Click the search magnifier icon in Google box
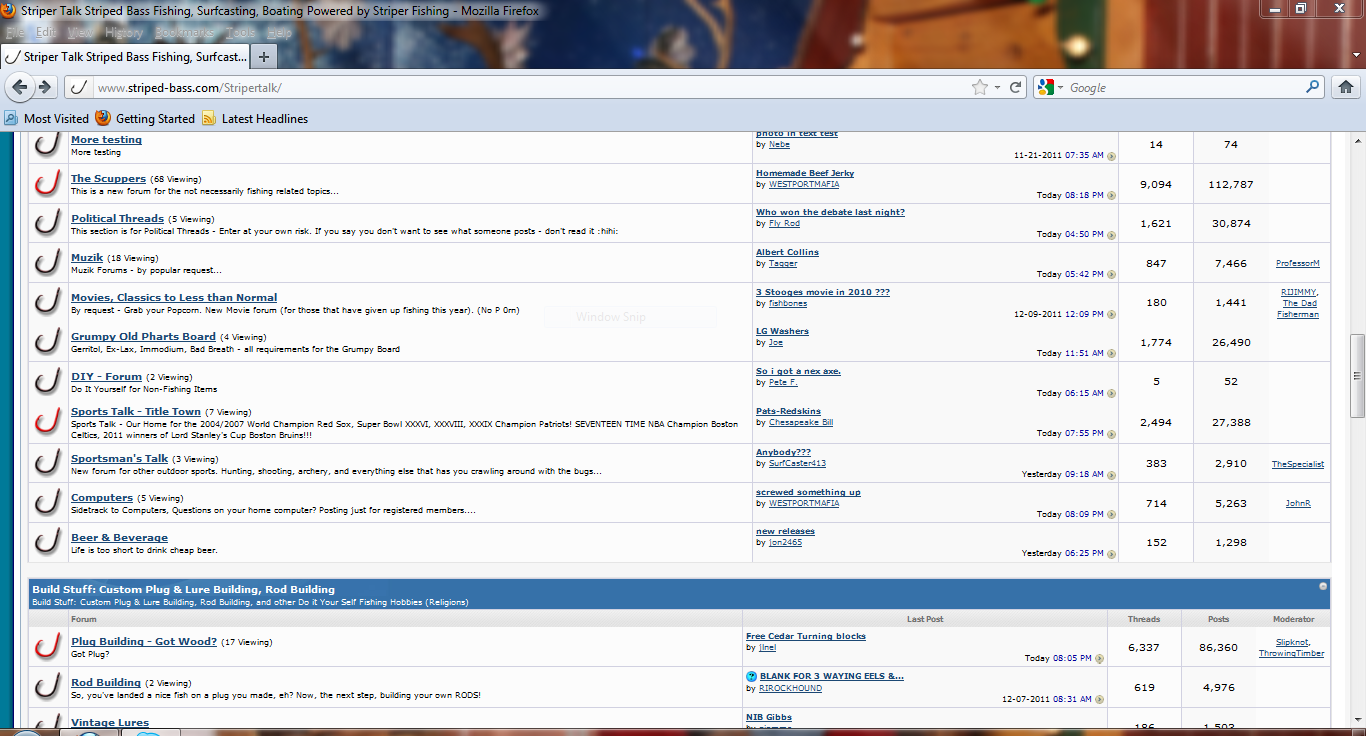 tap(1314, 87)
